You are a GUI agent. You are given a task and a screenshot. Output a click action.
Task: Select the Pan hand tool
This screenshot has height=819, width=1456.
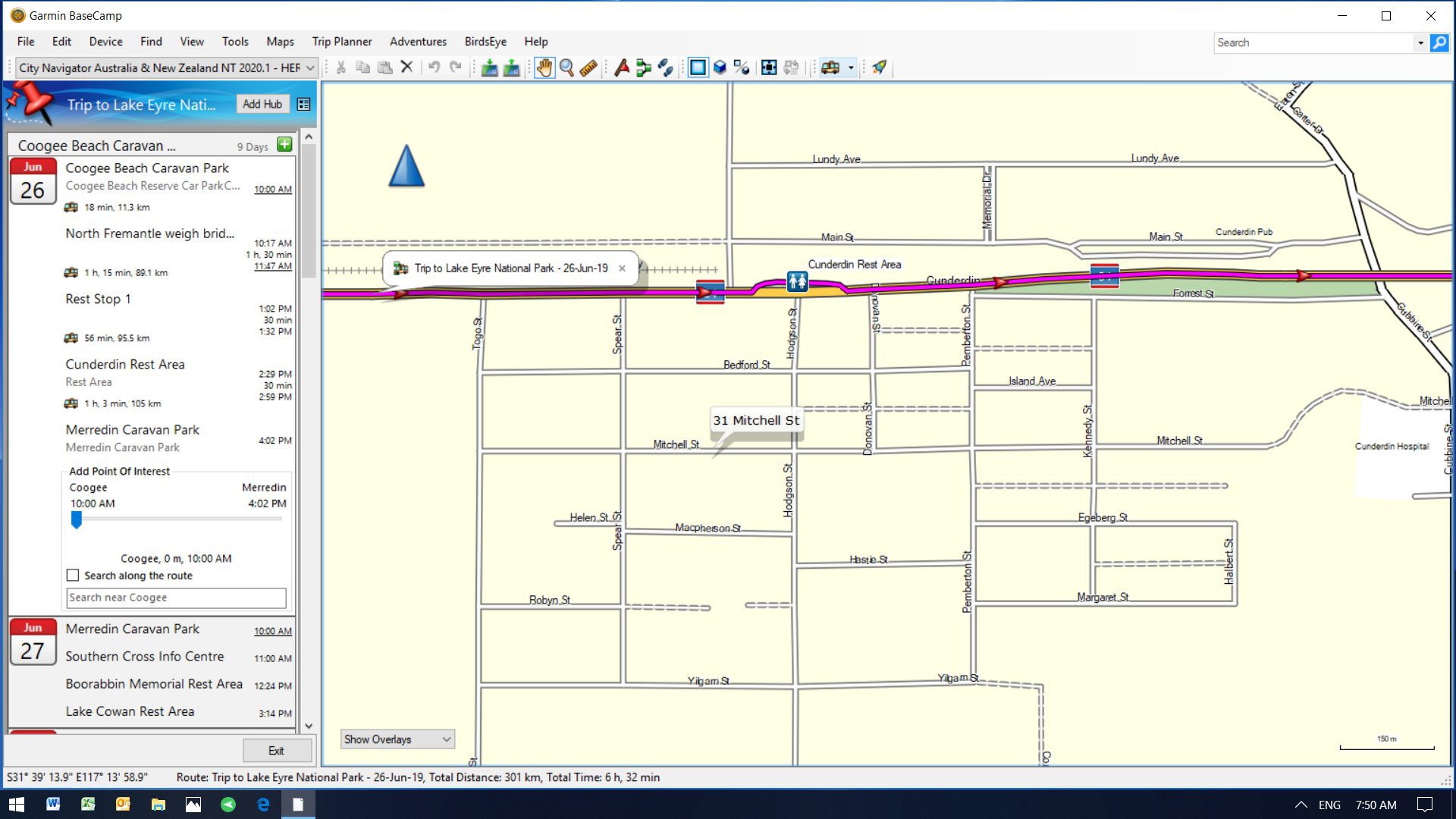(544, 67)
